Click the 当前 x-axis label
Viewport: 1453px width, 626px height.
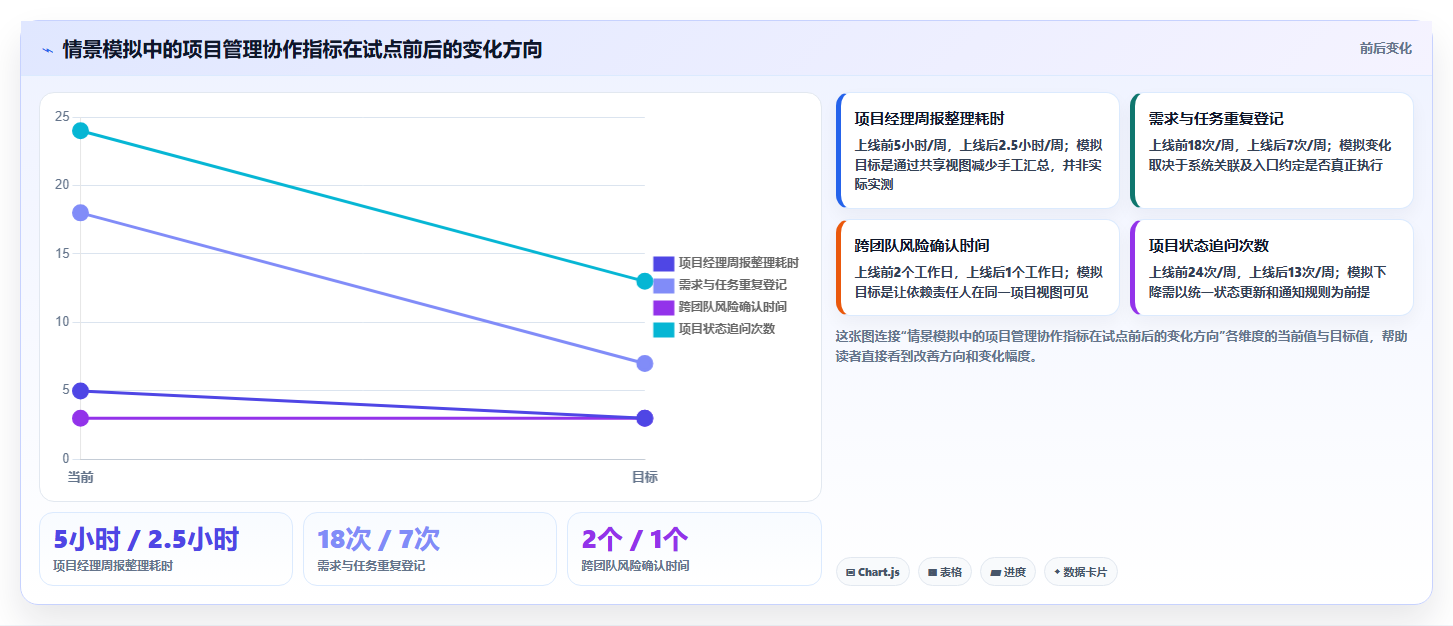(x=81, y=478)
